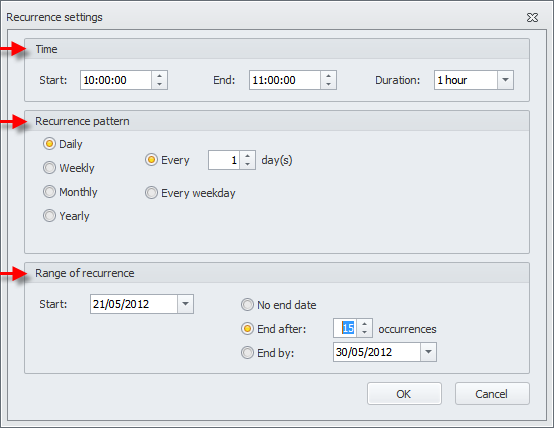Confirm settings with the OK button
This screenshot has height=428, width=554.
[404, 393]
